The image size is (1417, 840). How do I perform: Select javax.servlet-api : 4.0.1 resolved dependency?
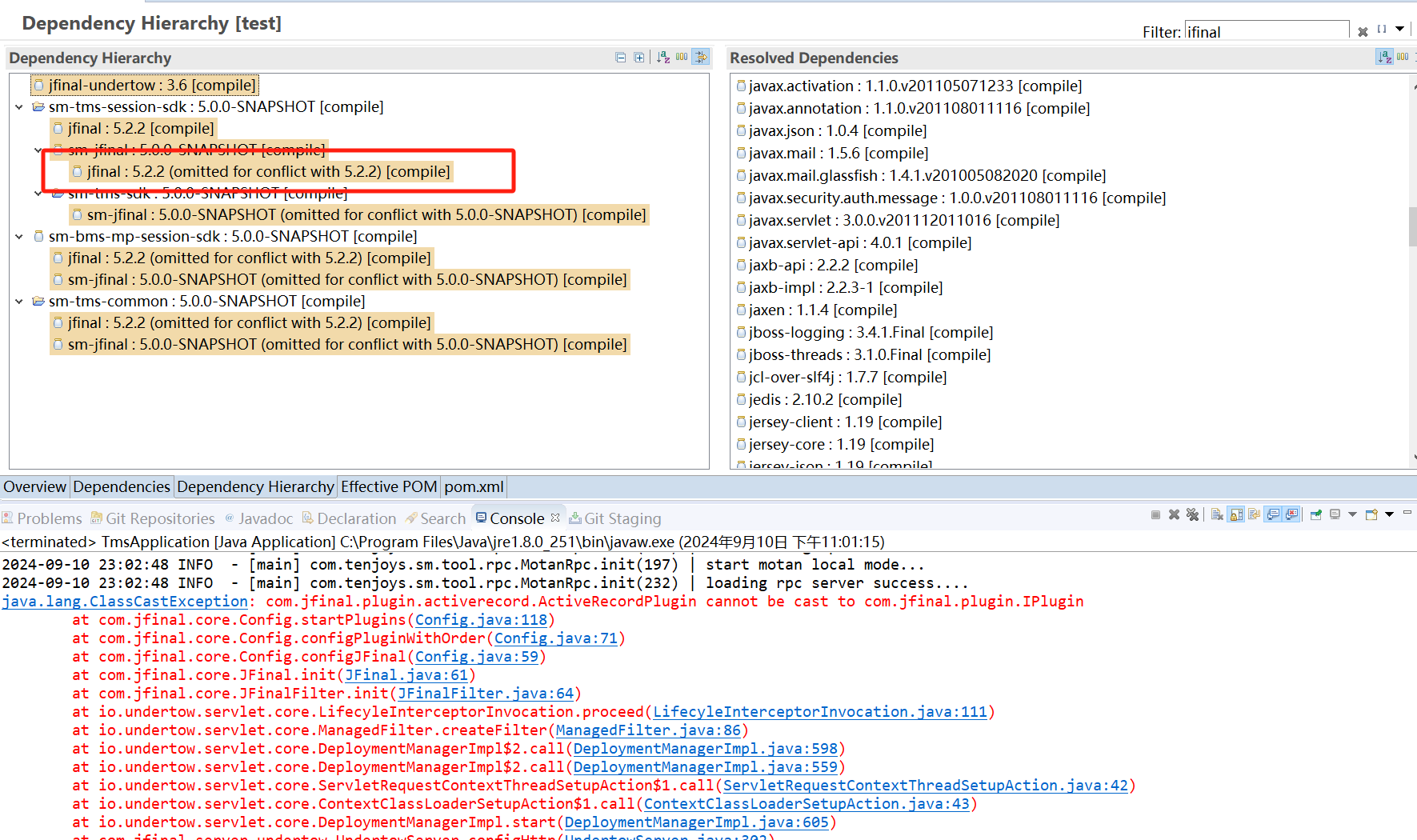(x=854, y=242)
